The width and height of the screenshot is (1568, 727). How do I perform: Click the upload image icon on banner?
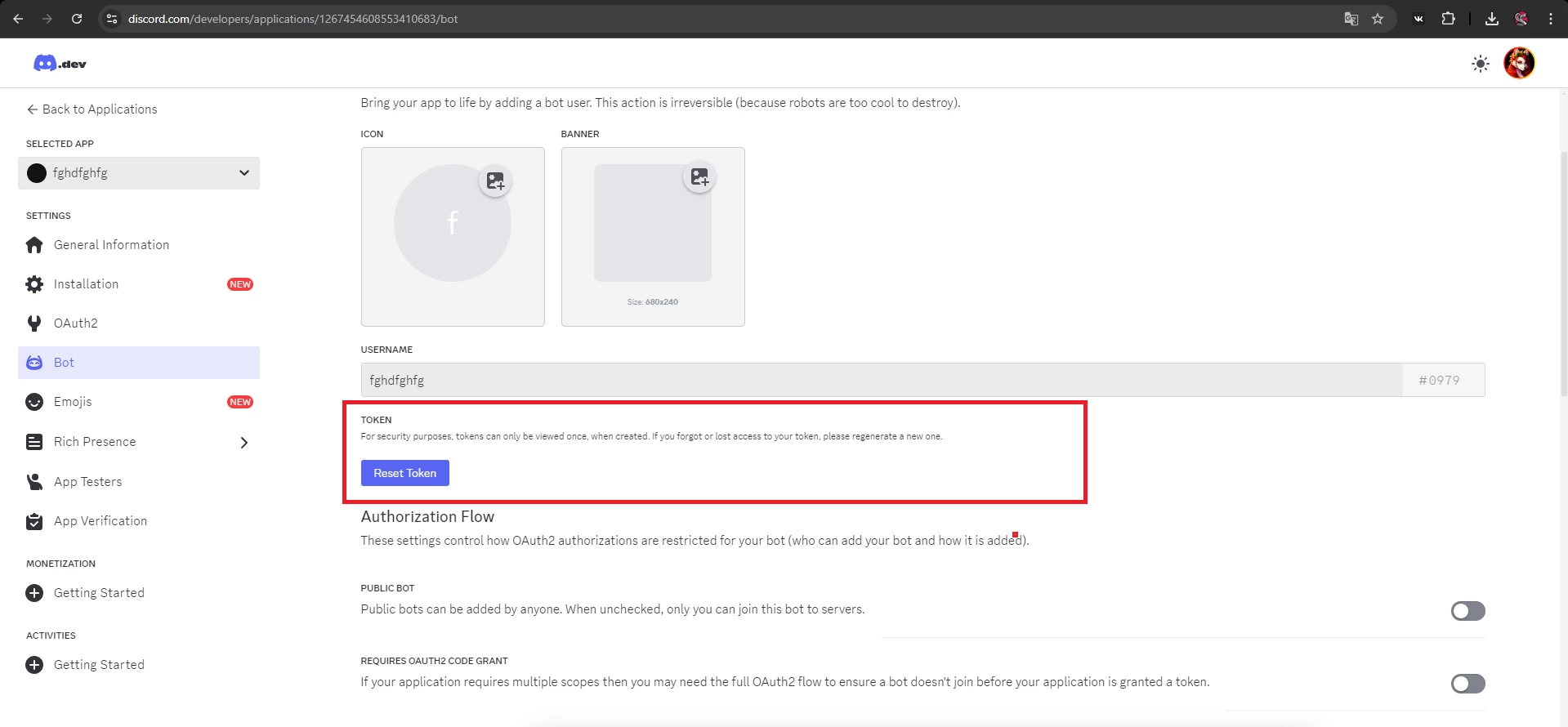(x=699, y=176)
